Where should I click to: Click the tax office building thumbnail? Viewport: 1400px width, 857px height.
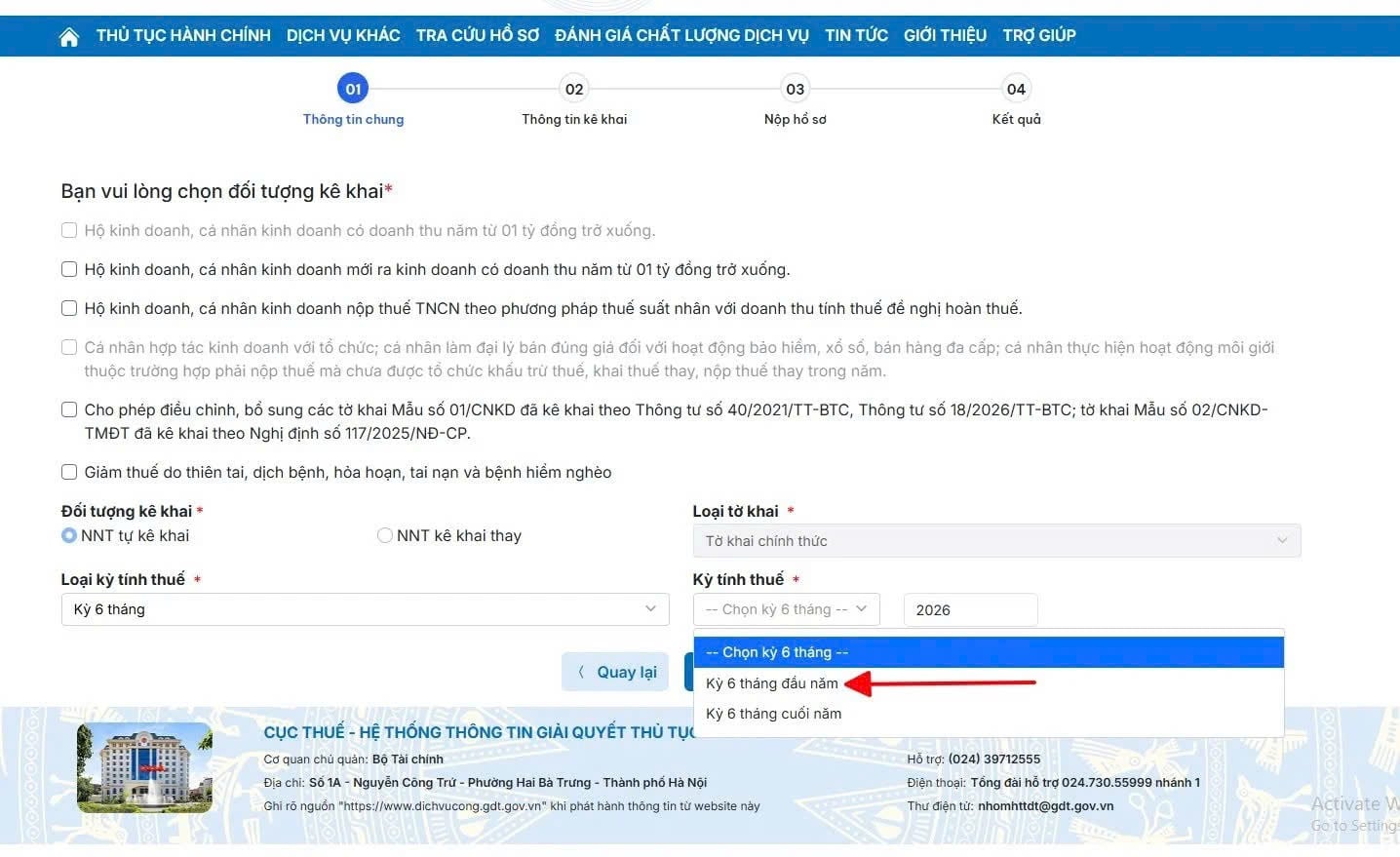pos(145,768)
